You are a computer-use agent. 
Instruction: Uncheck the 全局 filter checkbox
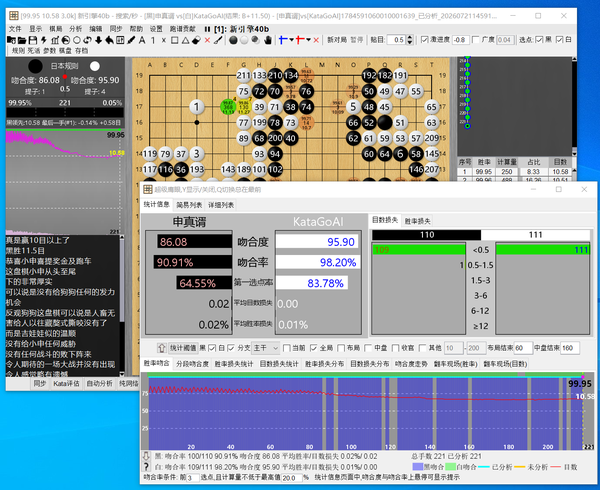(313, 348)
